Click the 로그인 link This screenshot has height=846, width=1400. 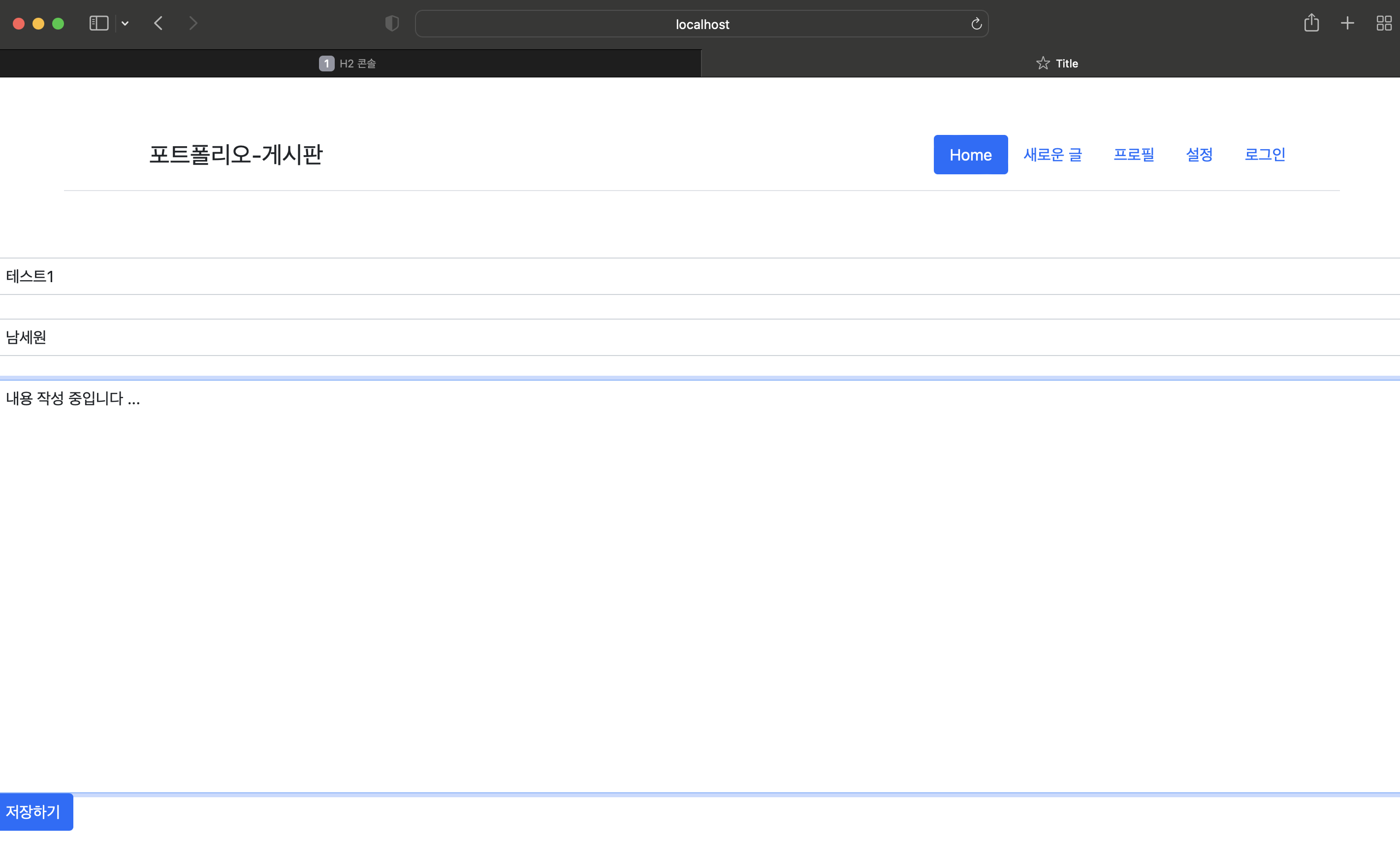(1265, 155)
